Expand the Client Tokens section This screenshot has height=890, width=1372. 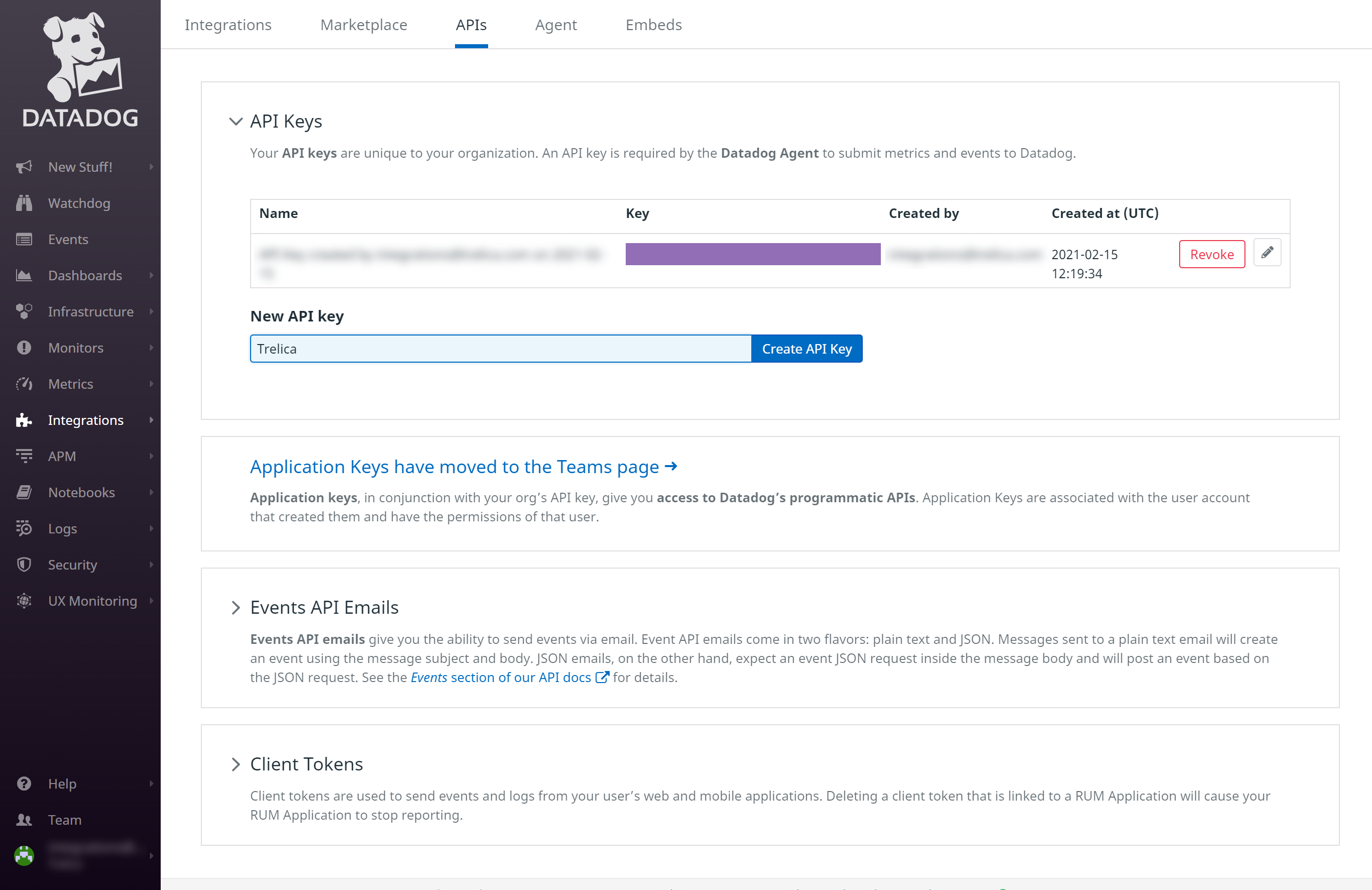[x=235, y=764]
